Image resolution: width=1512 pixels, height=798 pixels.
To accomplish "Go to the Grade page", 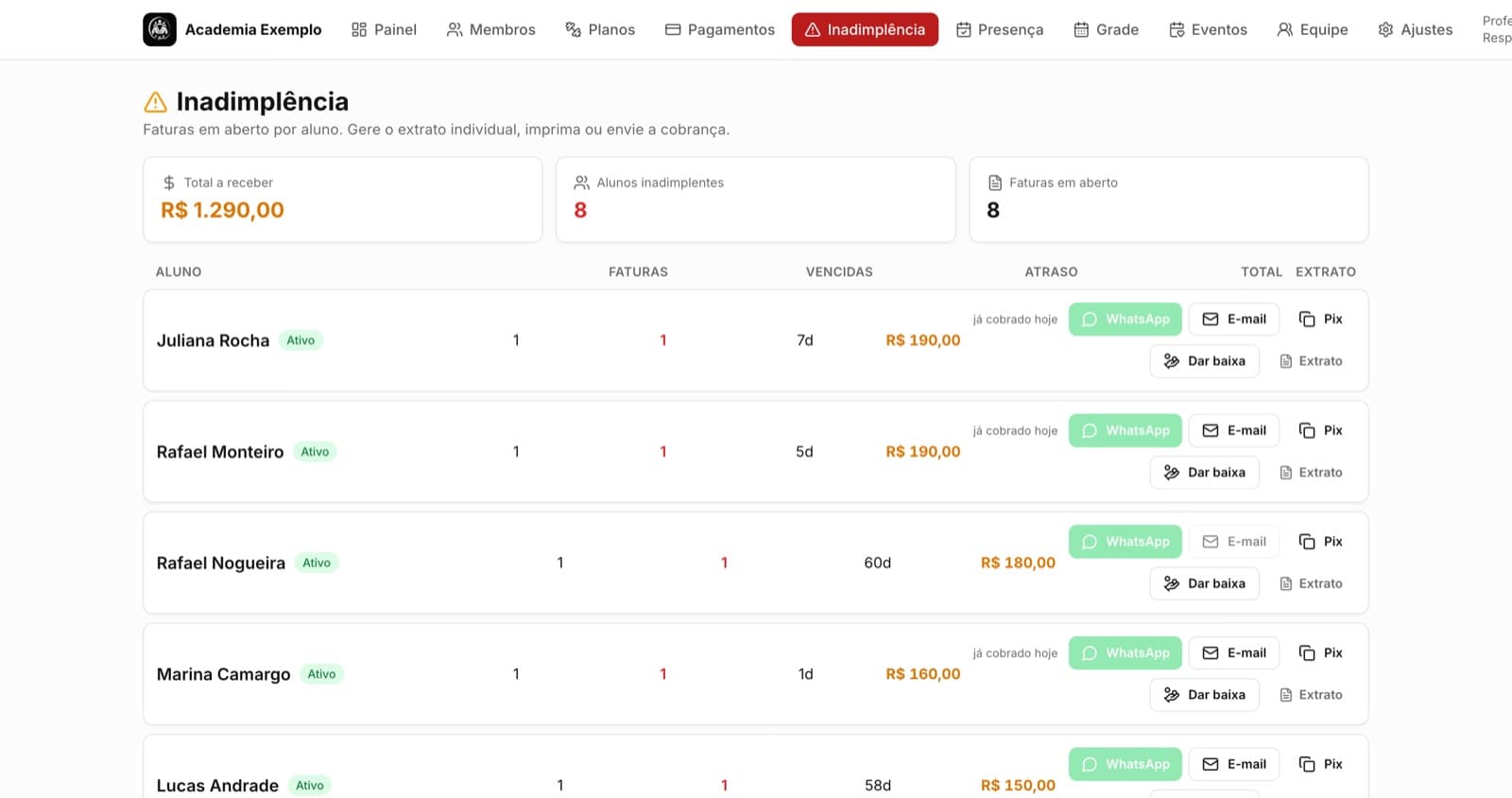I will point(1107,29).
